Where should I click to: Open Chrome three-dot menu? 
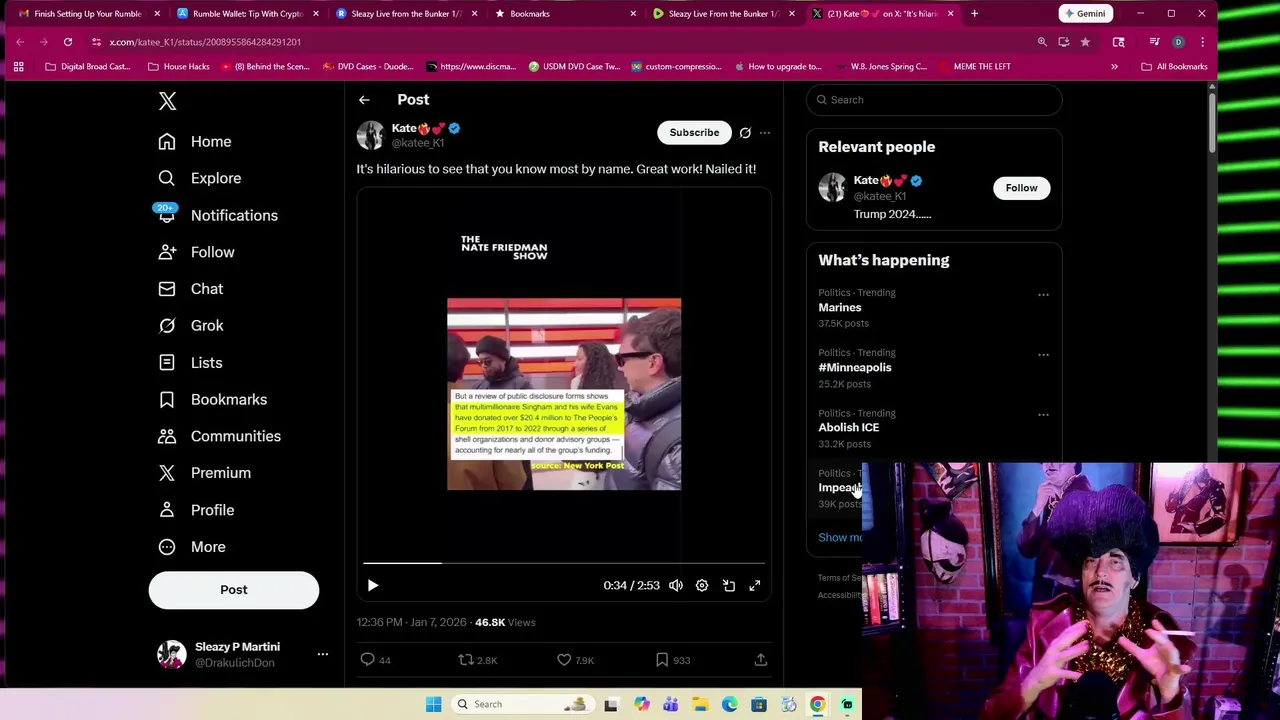click(1202, 42)
